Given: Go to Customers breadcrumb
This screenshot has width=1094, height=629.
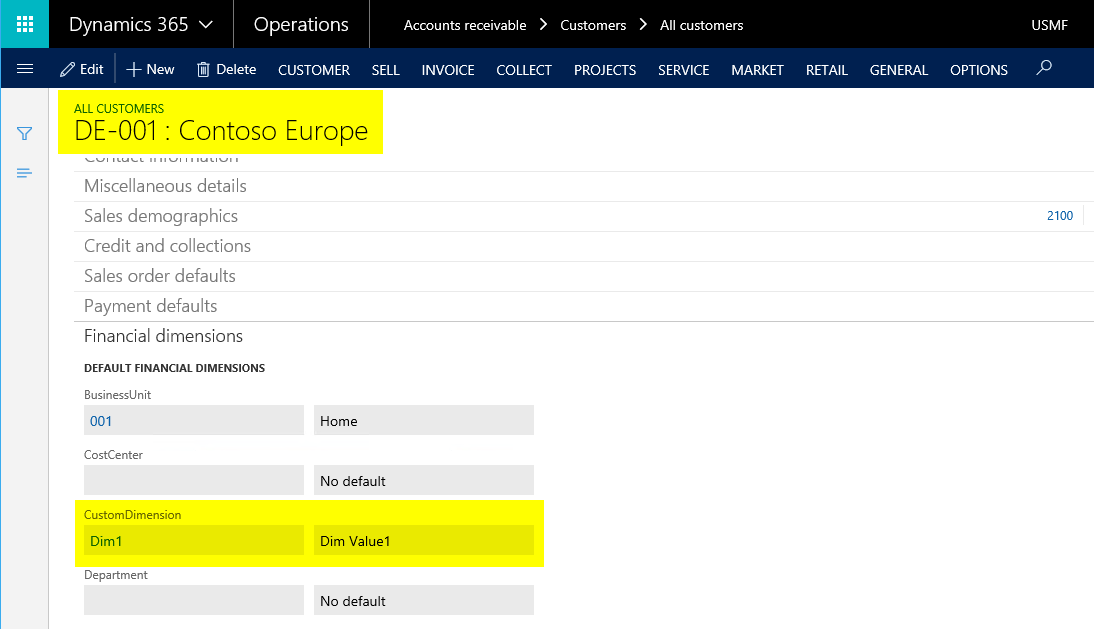Looking at the screenshot, I should [593, 25].
